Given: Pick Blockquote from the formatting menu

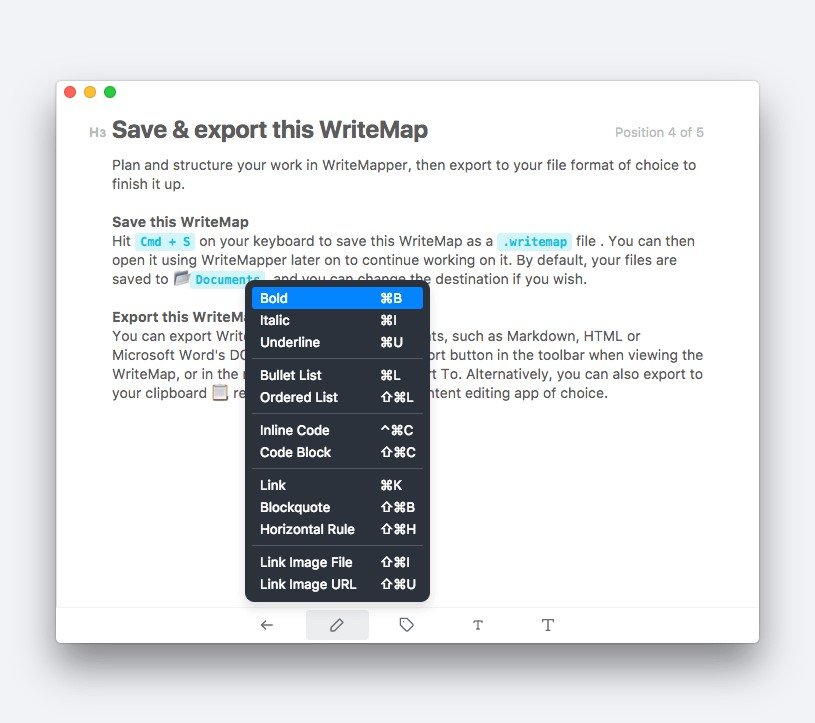Looking at the screenshot, I should tap(337, 507).
